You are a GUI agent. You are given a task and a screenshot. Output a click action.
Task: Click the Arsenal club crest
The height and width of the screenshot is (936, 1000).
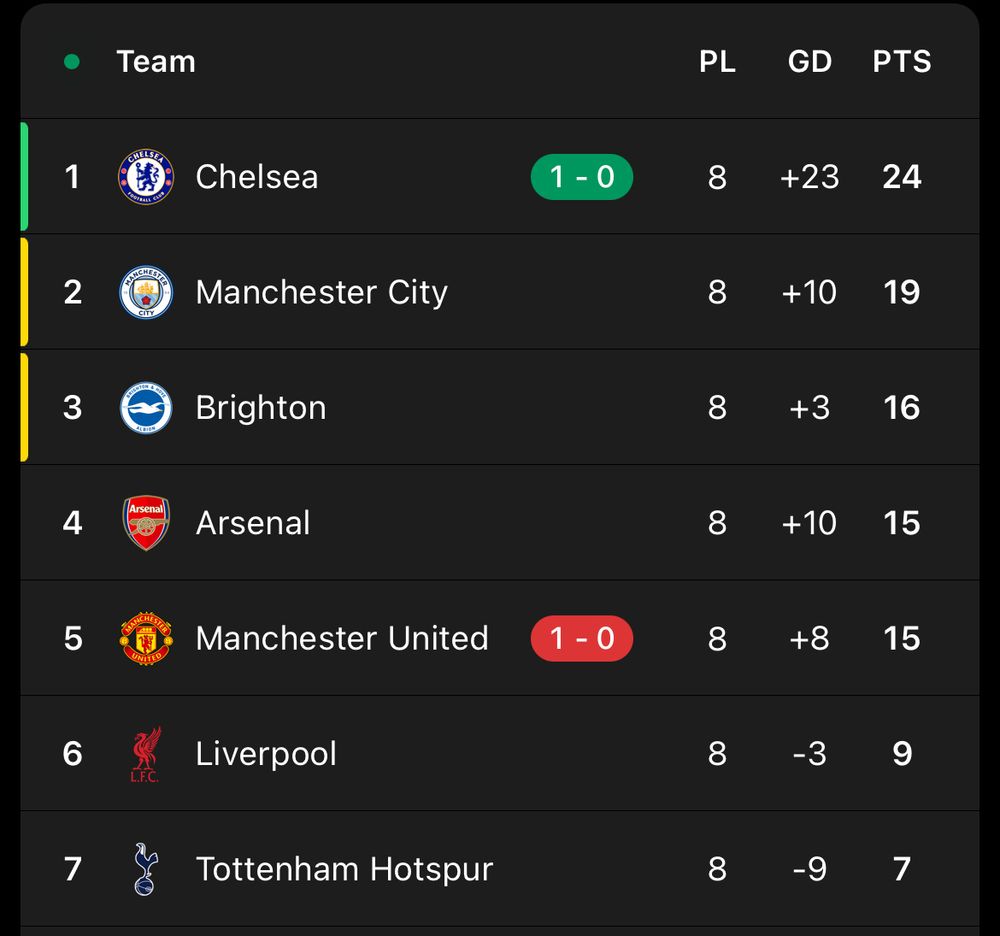click(146, 523)
